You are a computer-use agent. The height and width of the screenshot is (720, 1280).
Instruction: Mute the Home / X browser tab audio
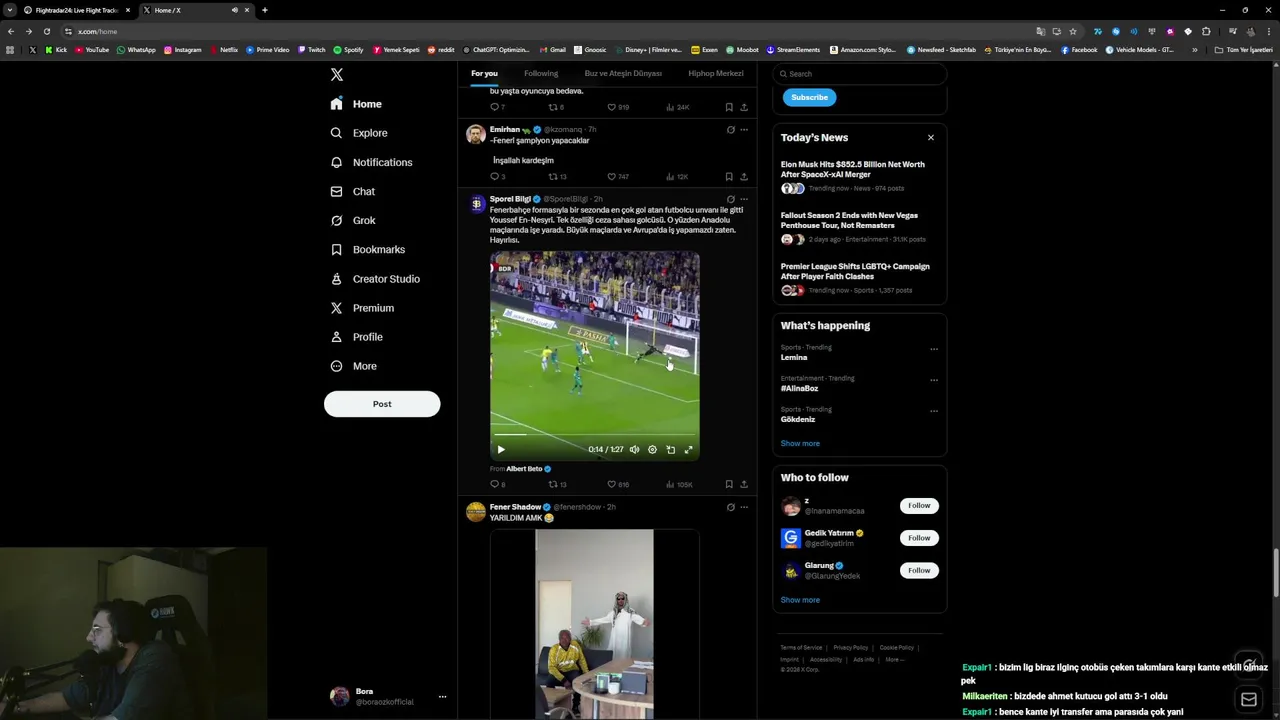click(235, 10)
